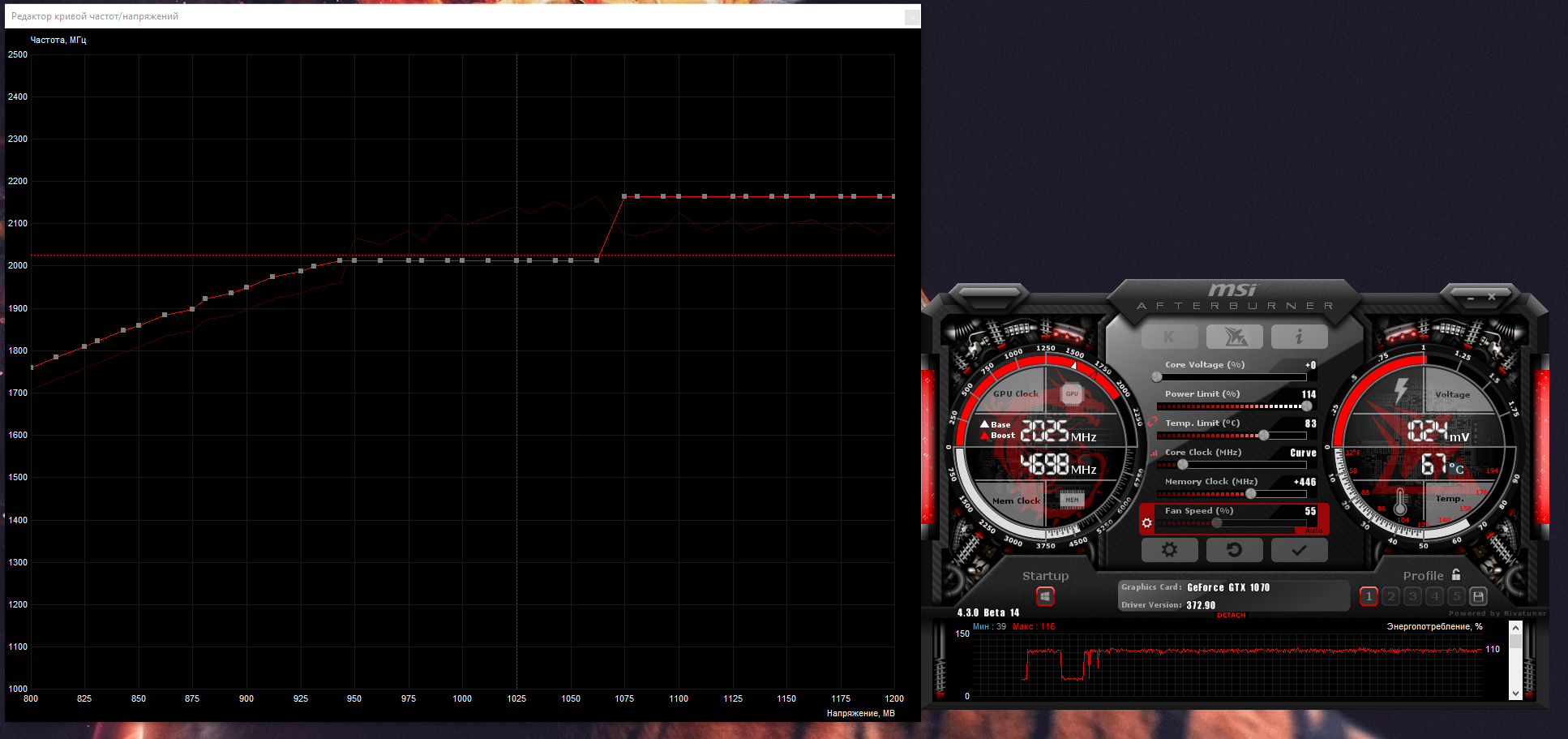
Task: Toggle the Windows Startup button
Action: point(1045,596)
